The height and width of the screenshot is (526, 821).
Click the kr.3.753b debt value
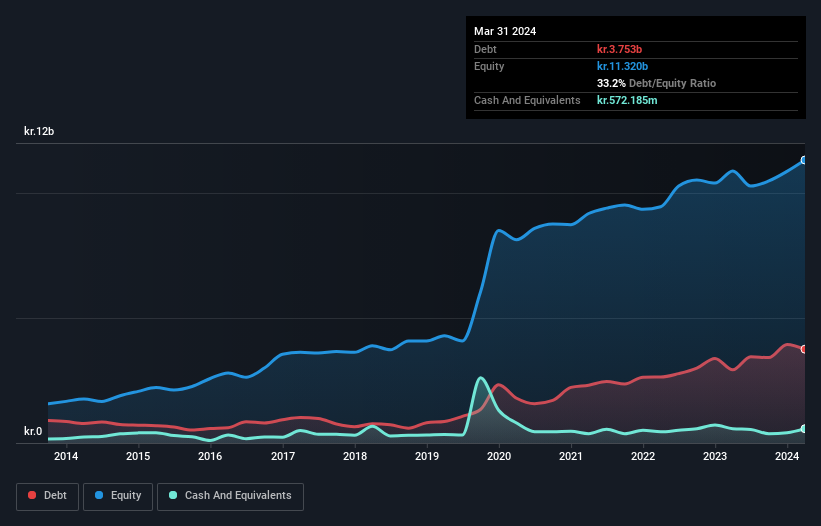pos(619,49)
